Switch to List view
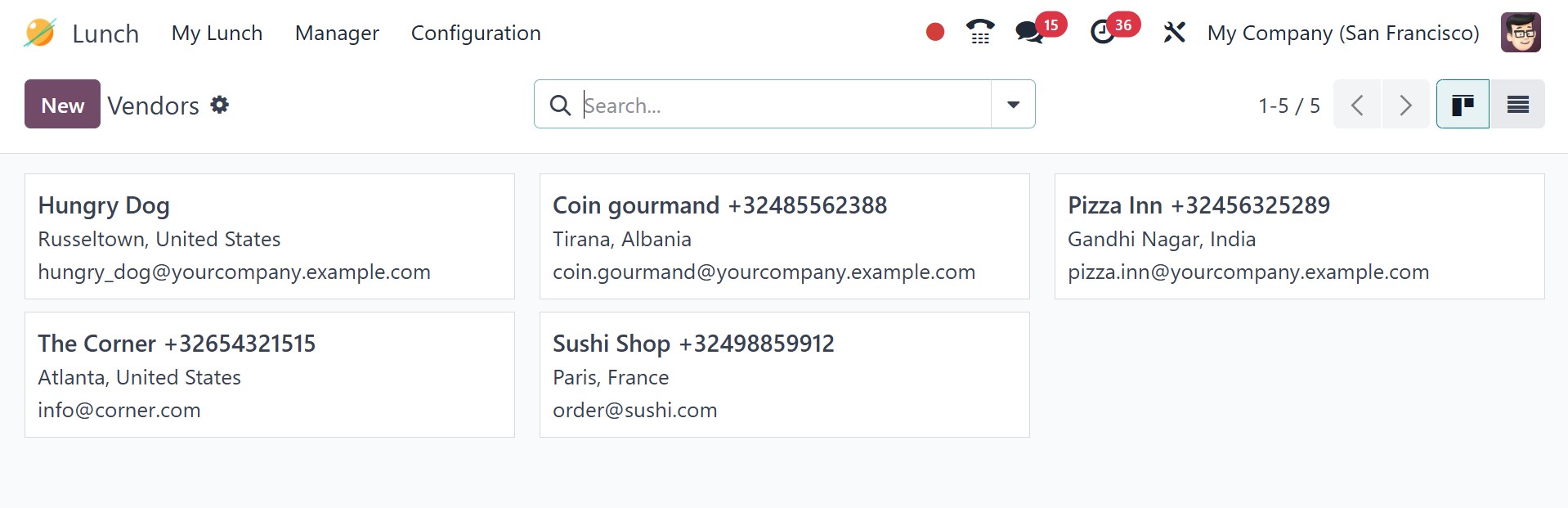The height and width of the screenshot is (508, 1568). point(1517,105)
